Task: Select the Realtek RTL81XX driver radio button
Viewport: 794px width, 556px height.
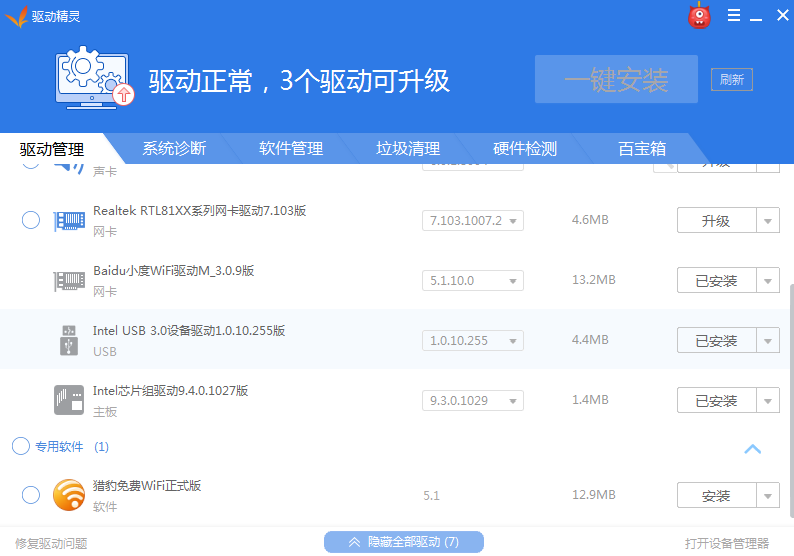Action: click(x=31, y=220)
